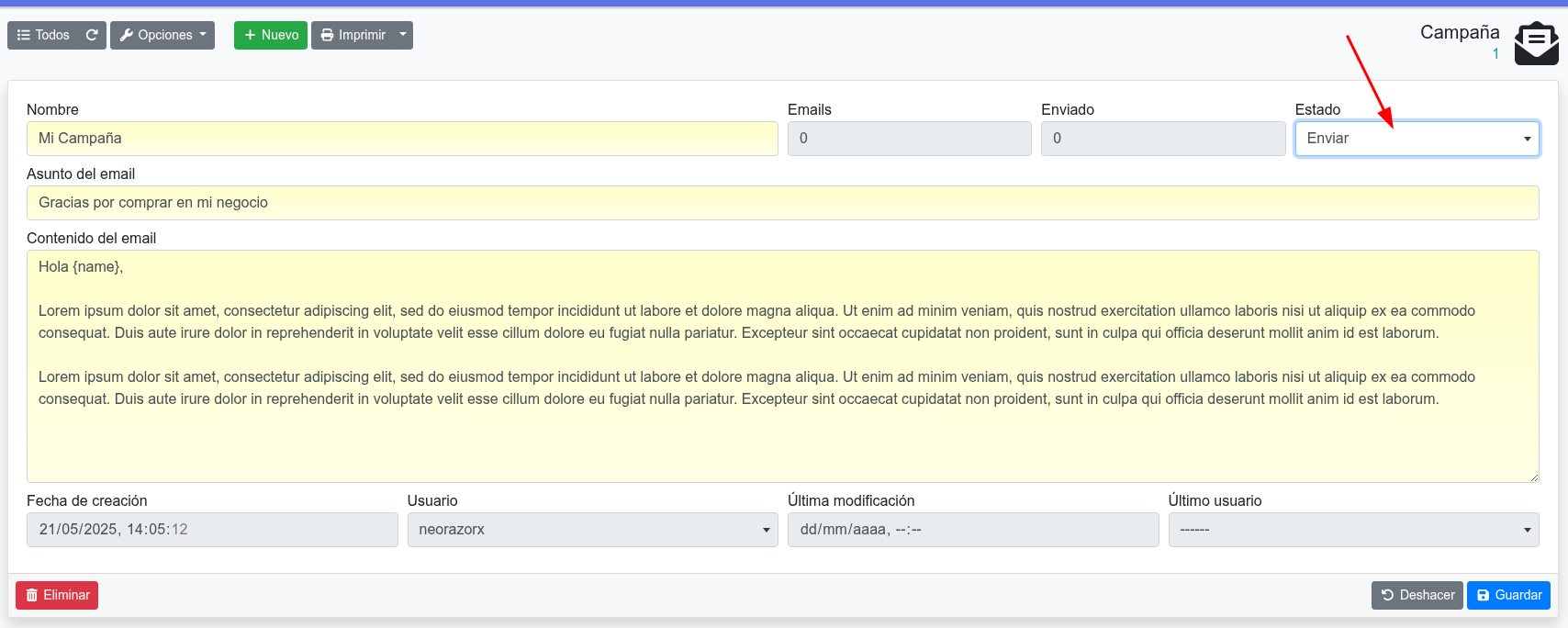Create a new record with Nuevo
The height and width of the screenshot is (628, 1568).
pyautogui.click(x=271, y=35)
